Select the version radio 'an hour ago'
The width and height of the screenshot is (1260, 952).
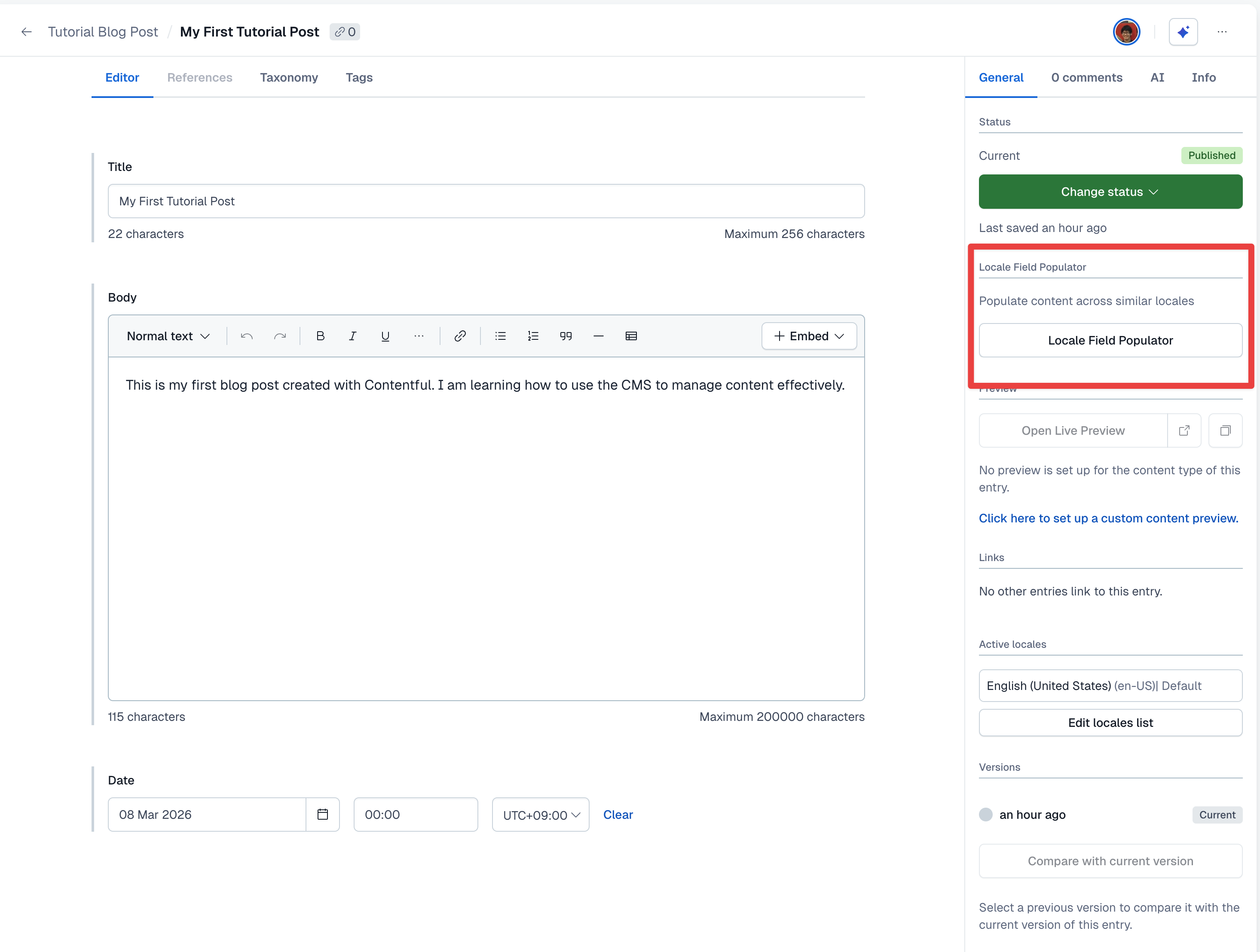pyautogui.click(x=985, y=814)
